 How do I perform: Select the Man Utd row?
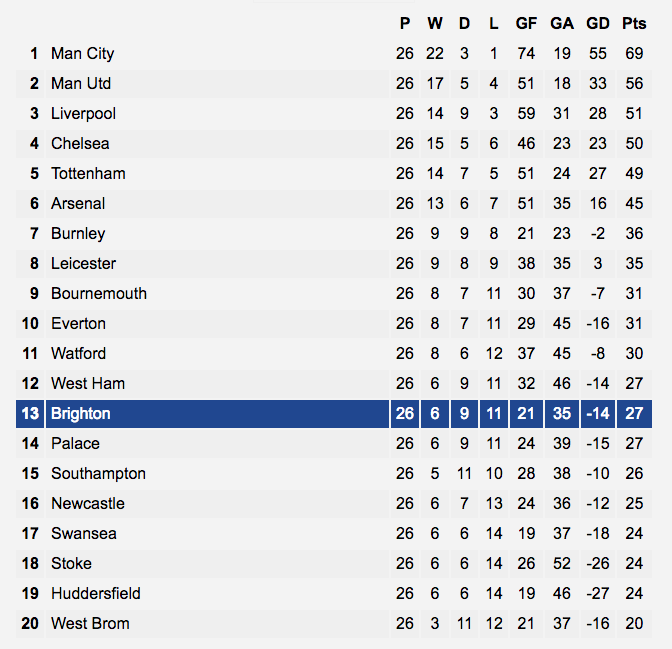(x=334, y=84)
